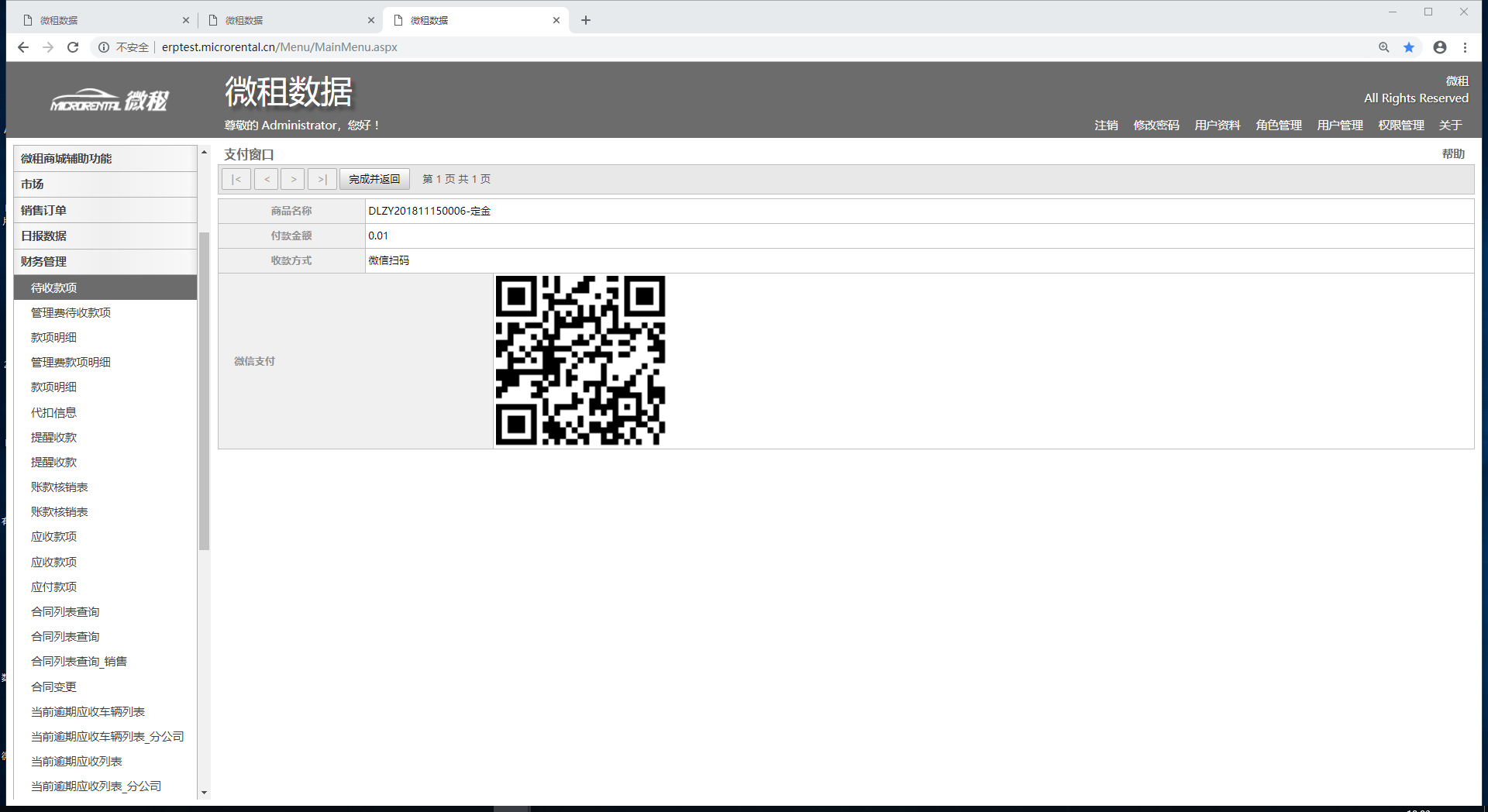Open the 用户管理 link
1488x812 pixels.
tap(1340, 126)
